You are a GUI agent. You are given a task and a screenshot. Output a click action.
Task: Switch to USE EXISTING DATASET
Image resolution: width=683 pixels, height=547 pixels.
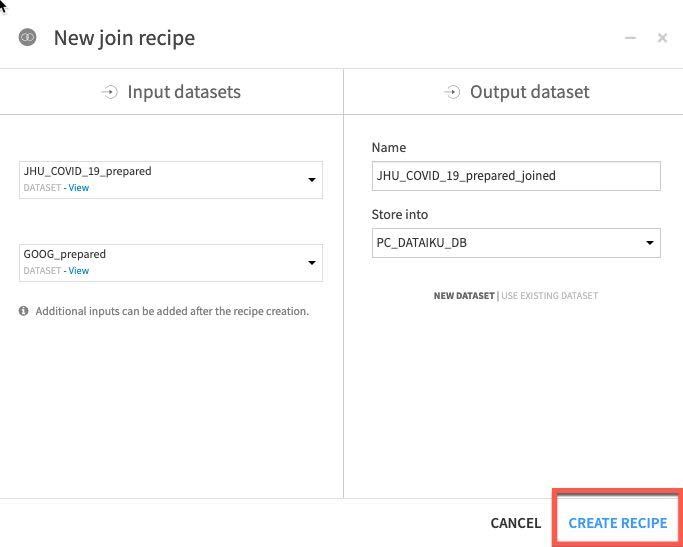(x=549, y=296)
